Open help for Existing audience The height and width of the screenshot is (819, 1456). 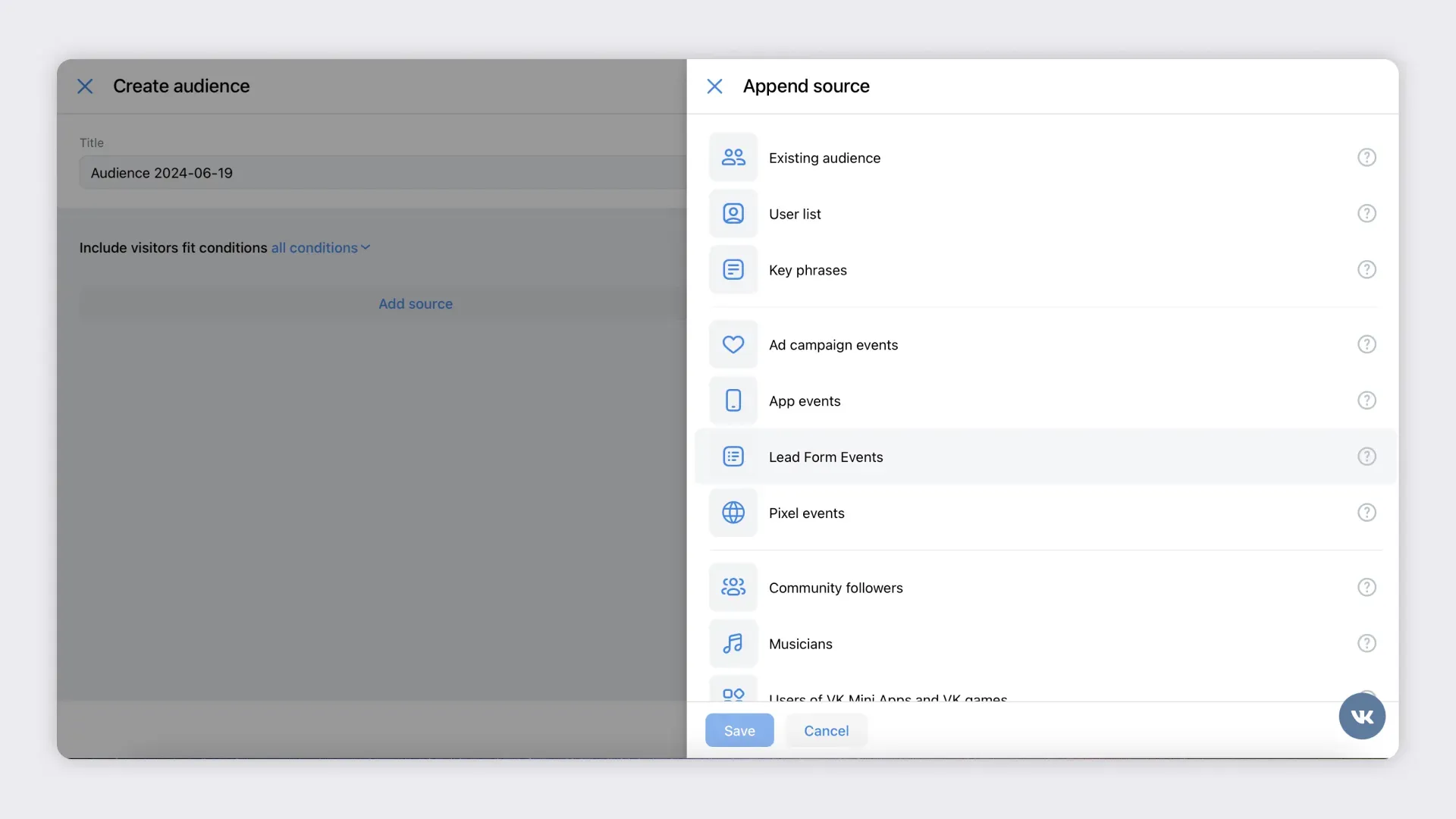coord(1366,158)
